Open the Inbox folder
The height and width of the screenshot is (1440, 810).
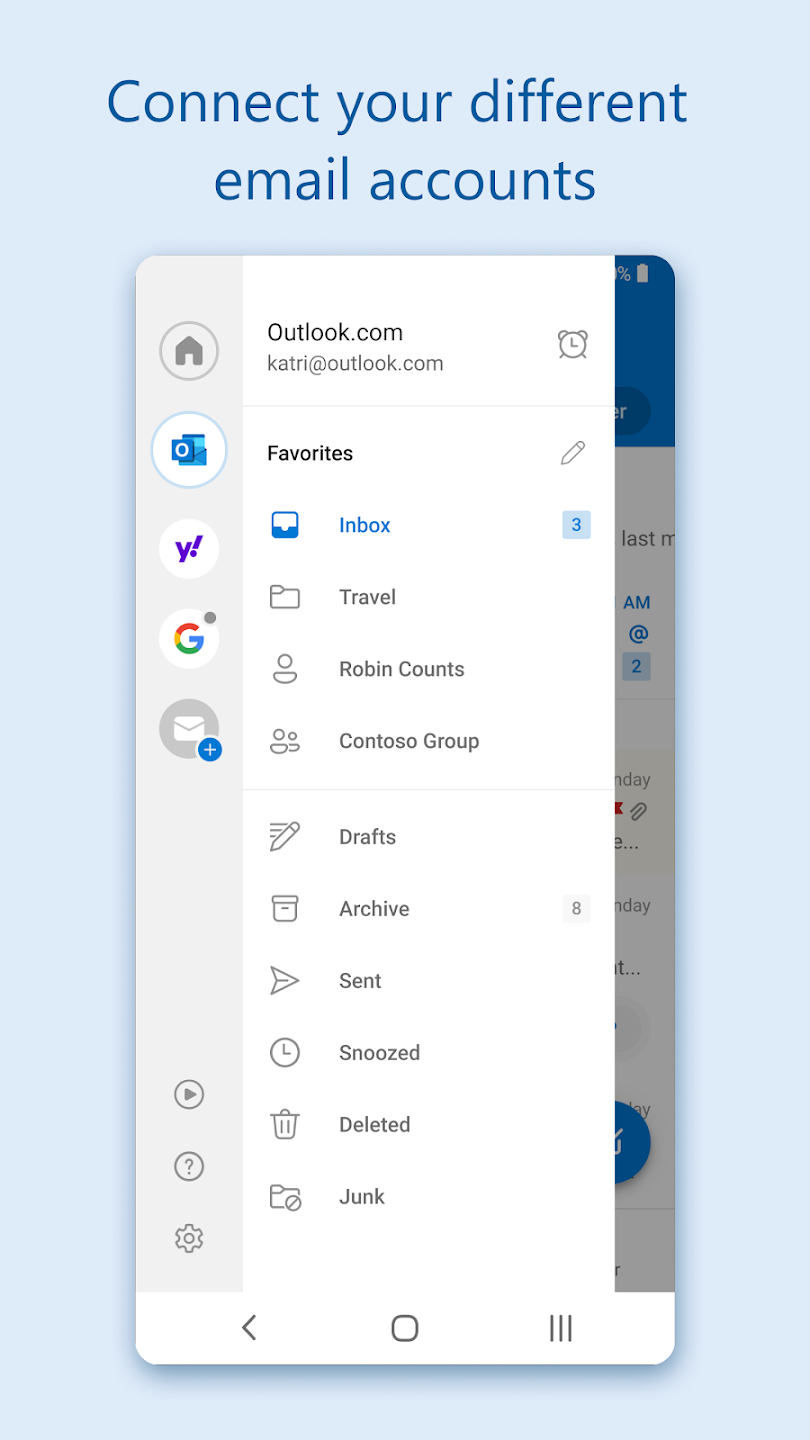[364, 525]
